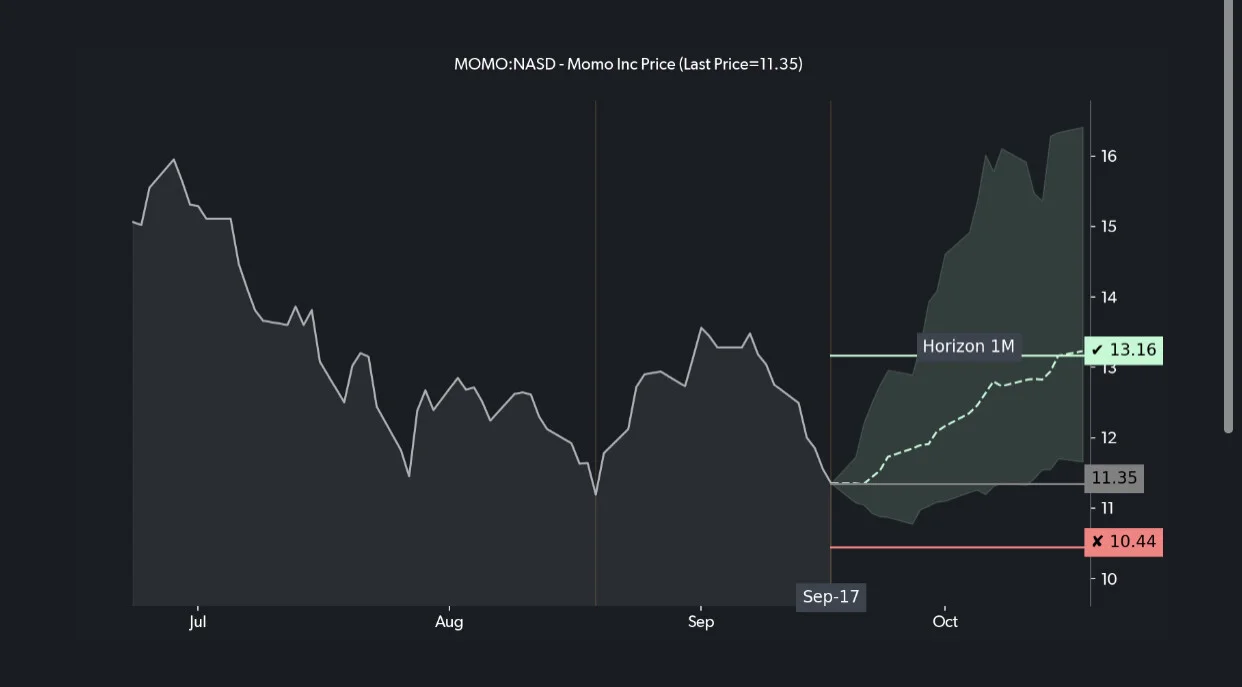Click the red 10.44 stop price tag
Screen dimensions: 1242x687
[1123, 542]
